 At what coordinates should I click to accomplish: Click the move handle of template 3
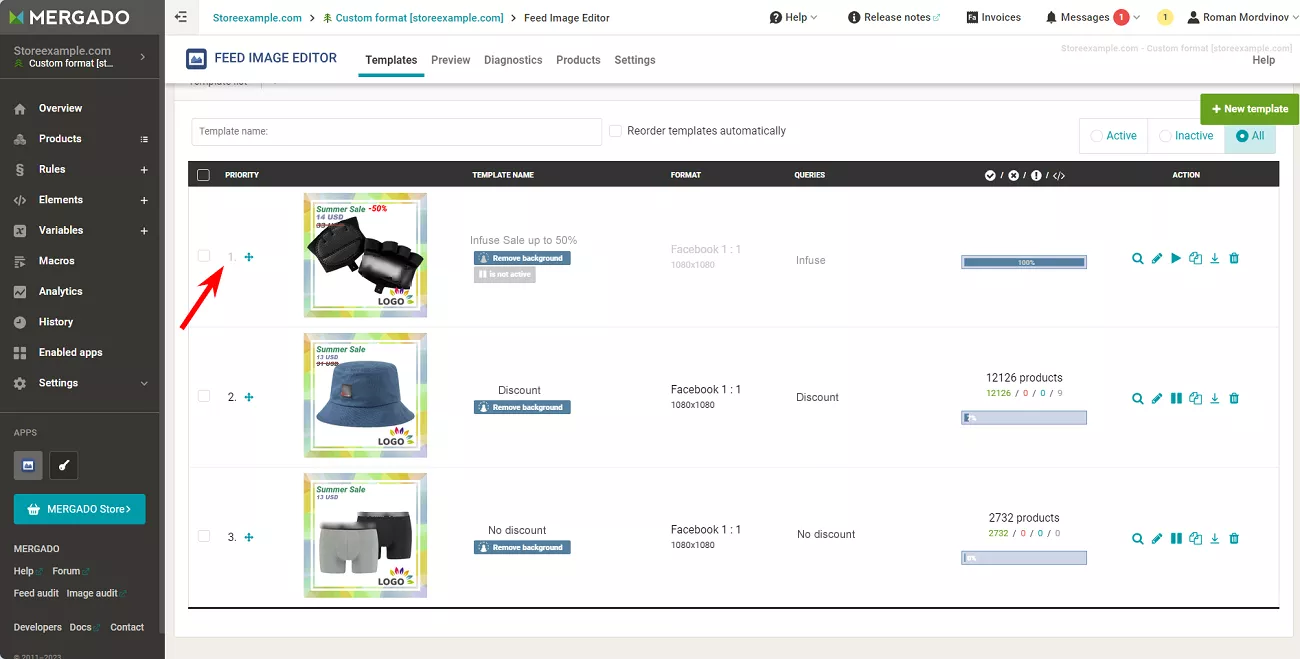[249, 537]
